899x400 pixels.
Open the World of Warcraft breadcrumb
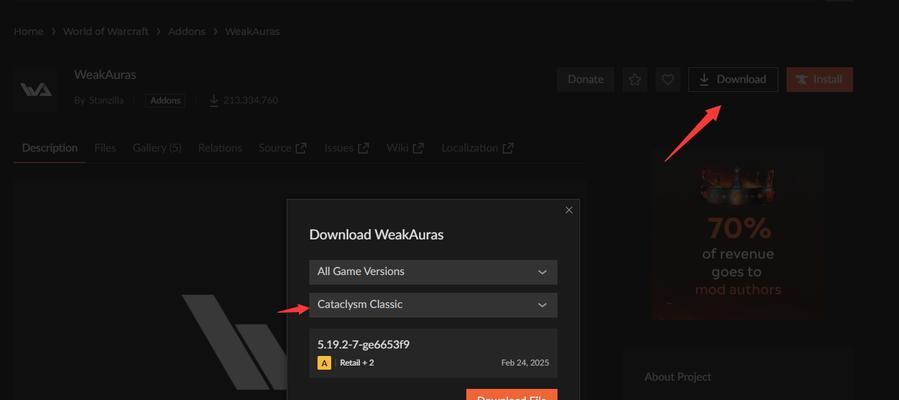(x=105, y=32)
